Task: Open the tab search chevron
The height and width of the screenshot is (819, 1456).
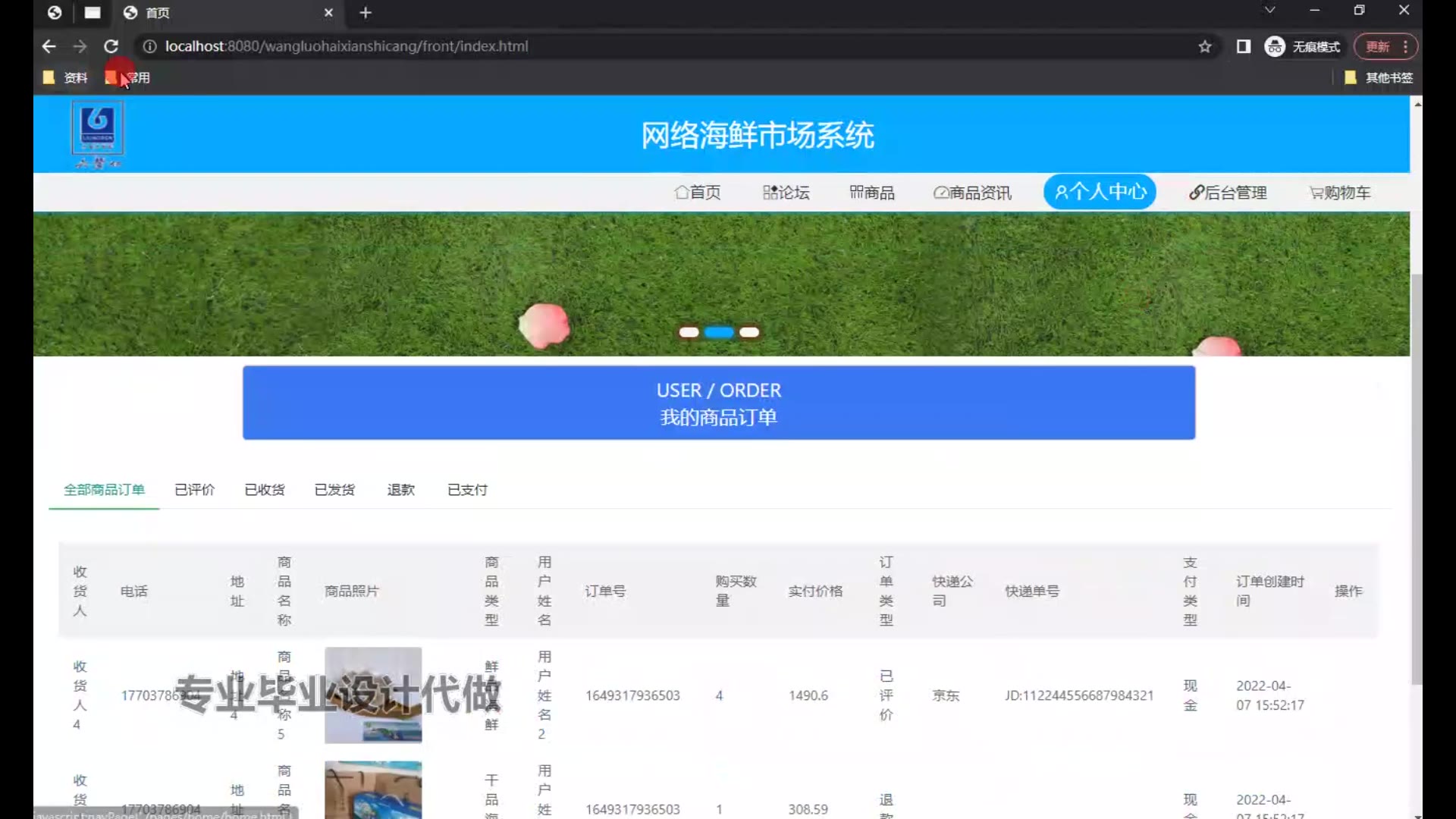Action: click(1269, 10)
